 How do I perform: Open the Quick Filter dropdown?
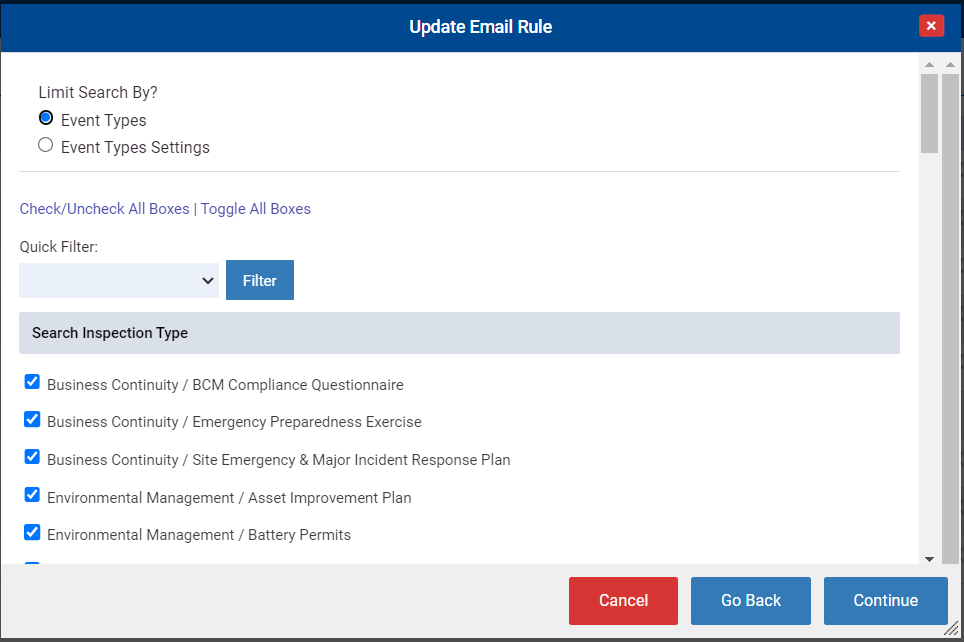119,280
